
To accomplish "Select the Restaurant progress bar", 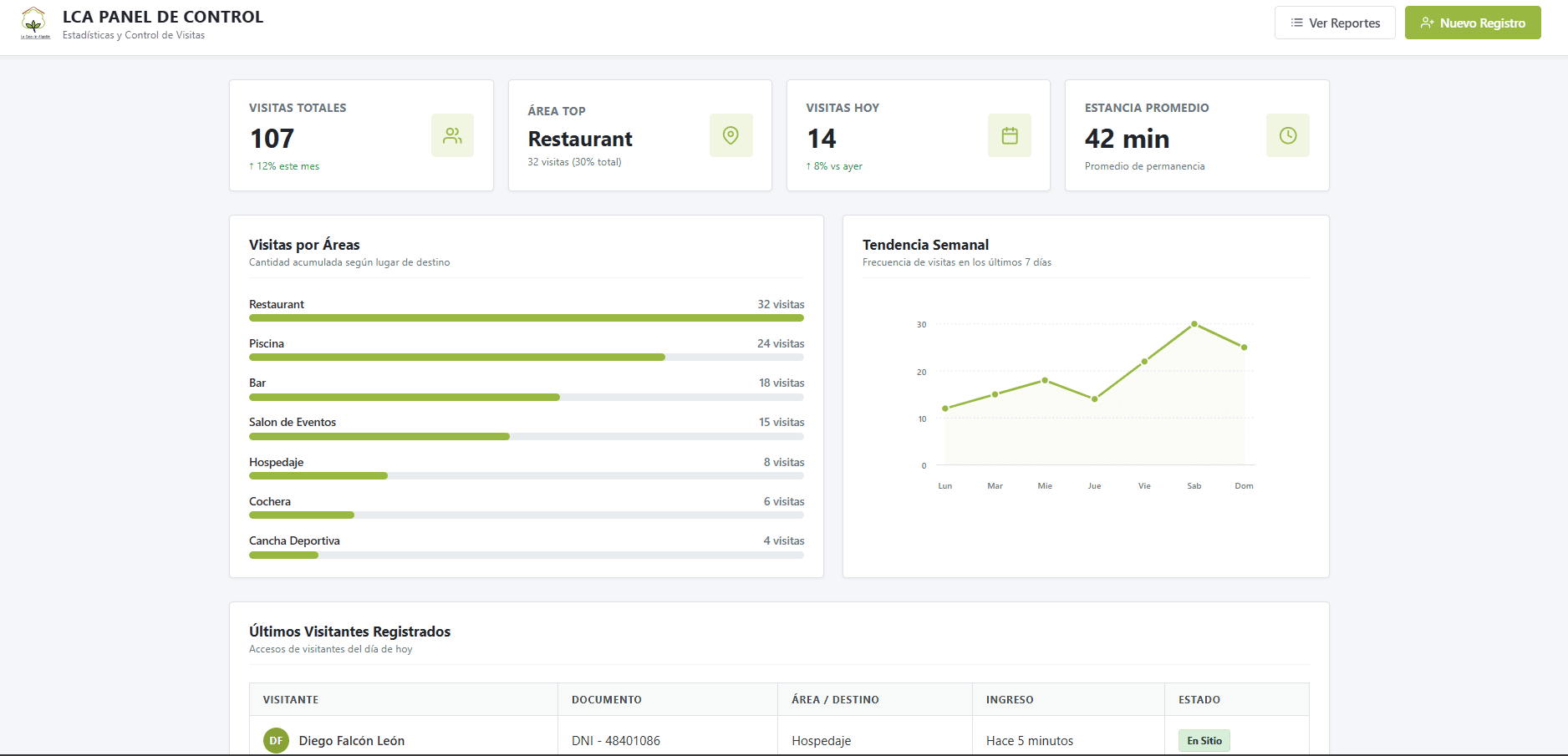I will click(x=527, y=318).
